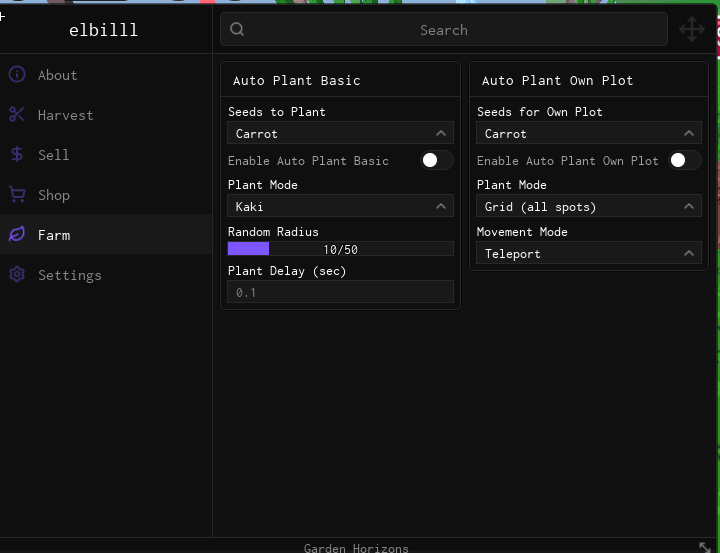Go to the Sell tab
720x553 pixels.
pos(106,154)
